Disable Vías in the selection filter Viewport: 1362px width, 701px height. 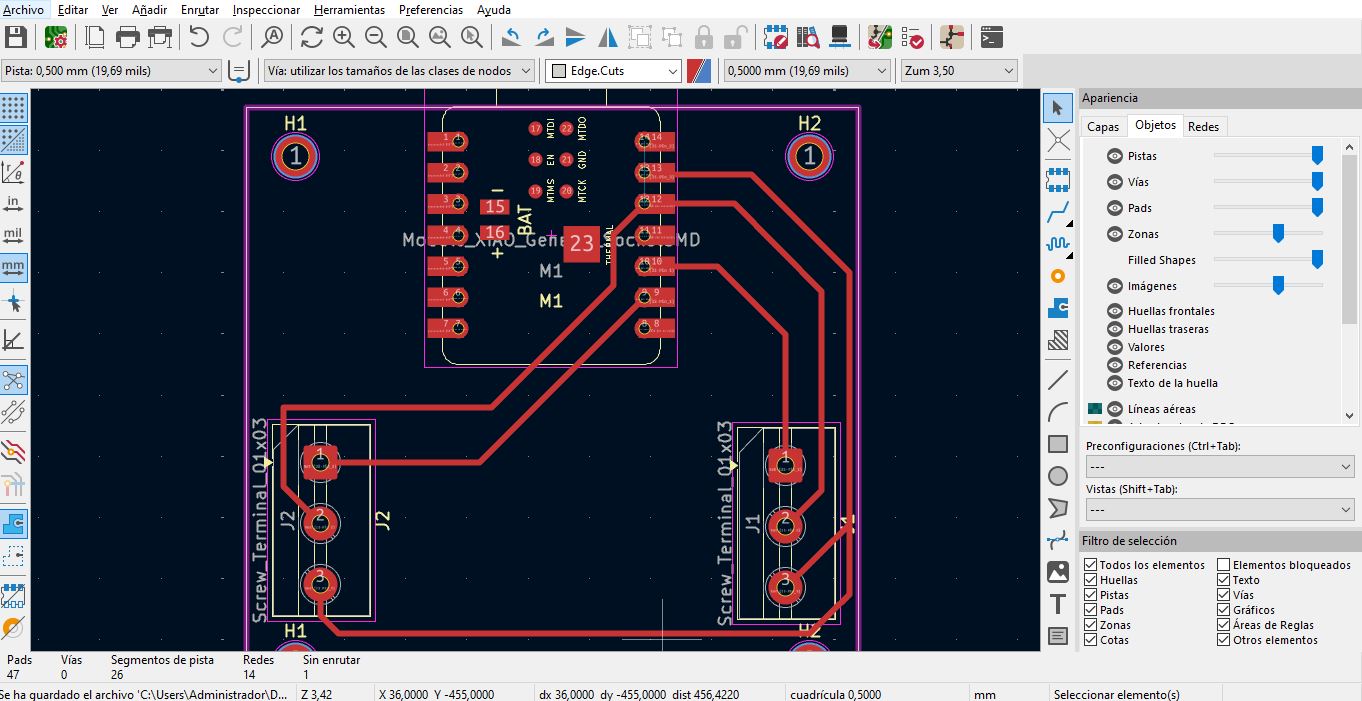click(1222, 594)
